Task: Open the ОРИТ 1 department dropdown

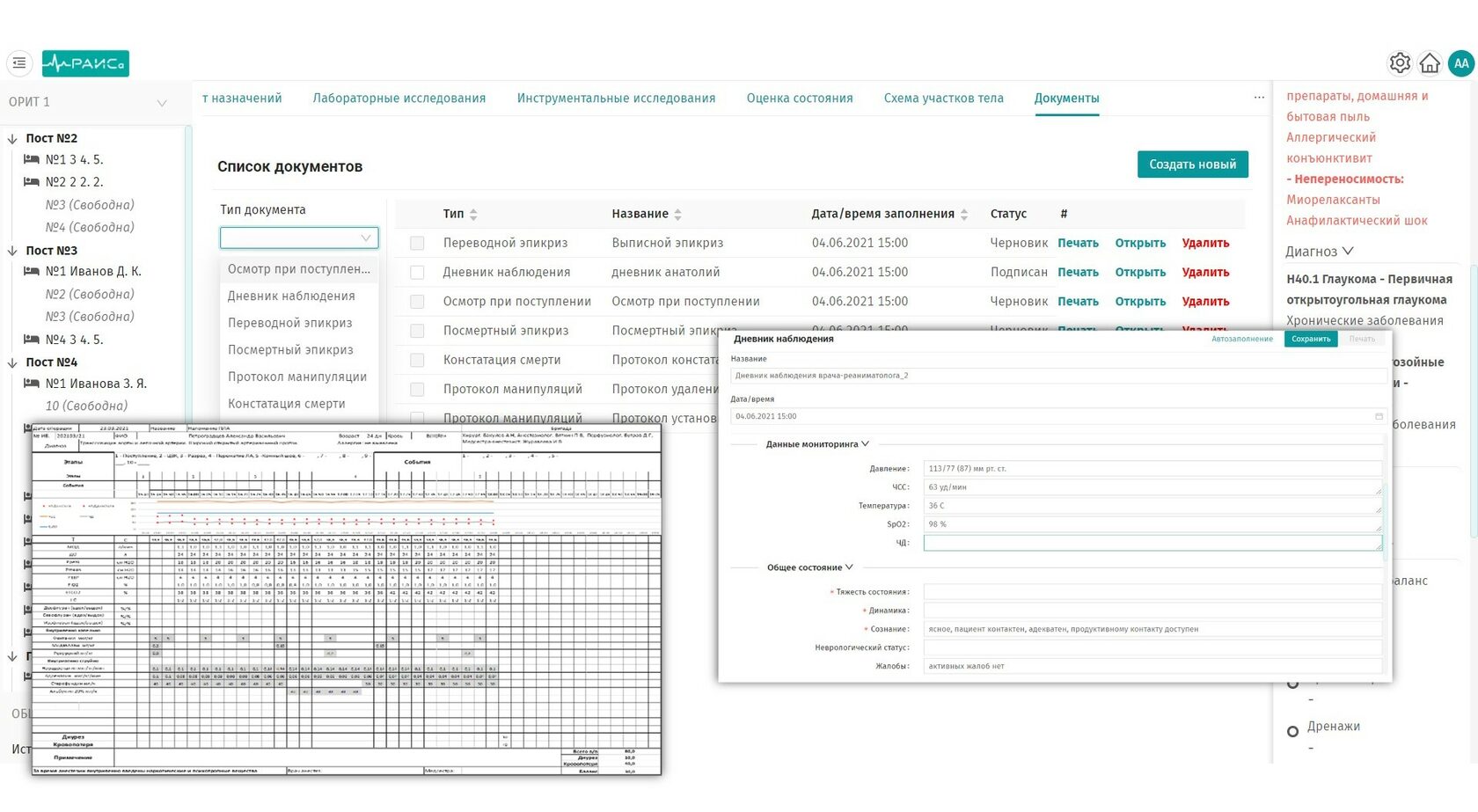Action: point(88,102)
